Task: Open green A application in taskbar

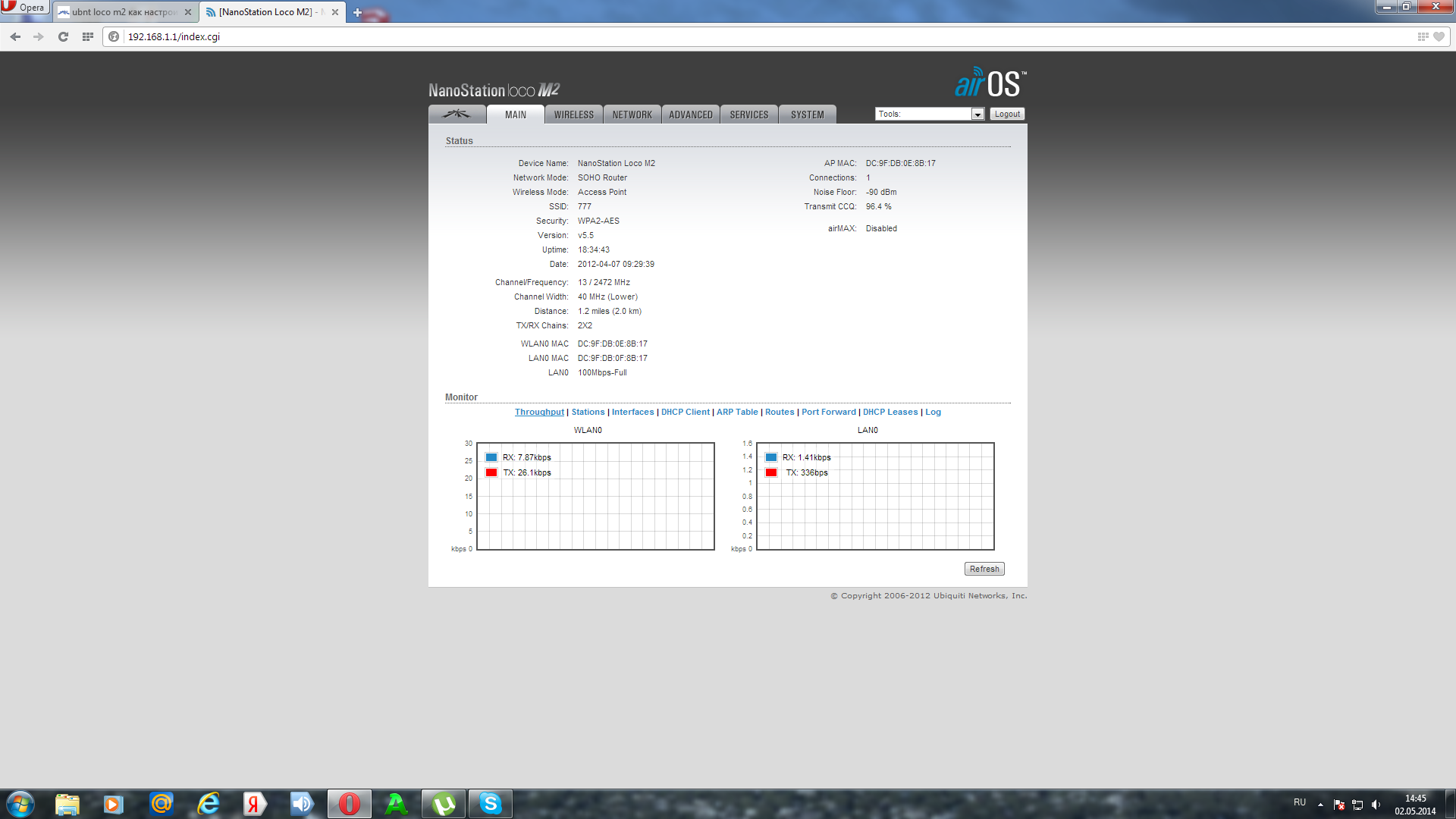Action: pos(396,804)
